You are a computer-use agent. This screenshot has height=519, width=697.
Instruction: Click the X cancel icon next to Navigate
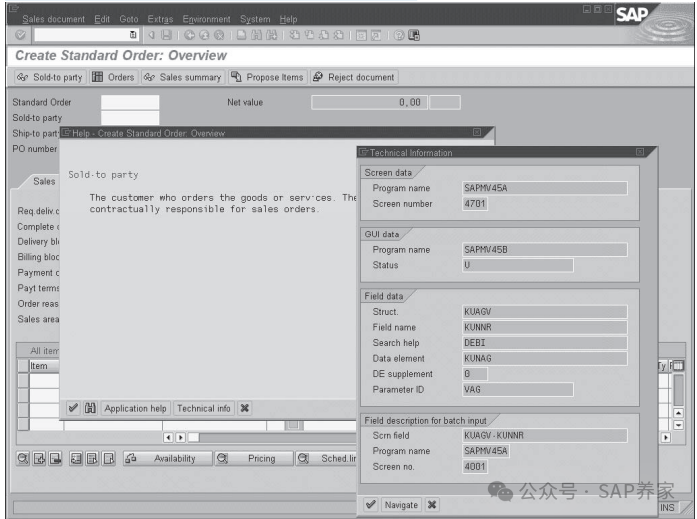[432, 505]
